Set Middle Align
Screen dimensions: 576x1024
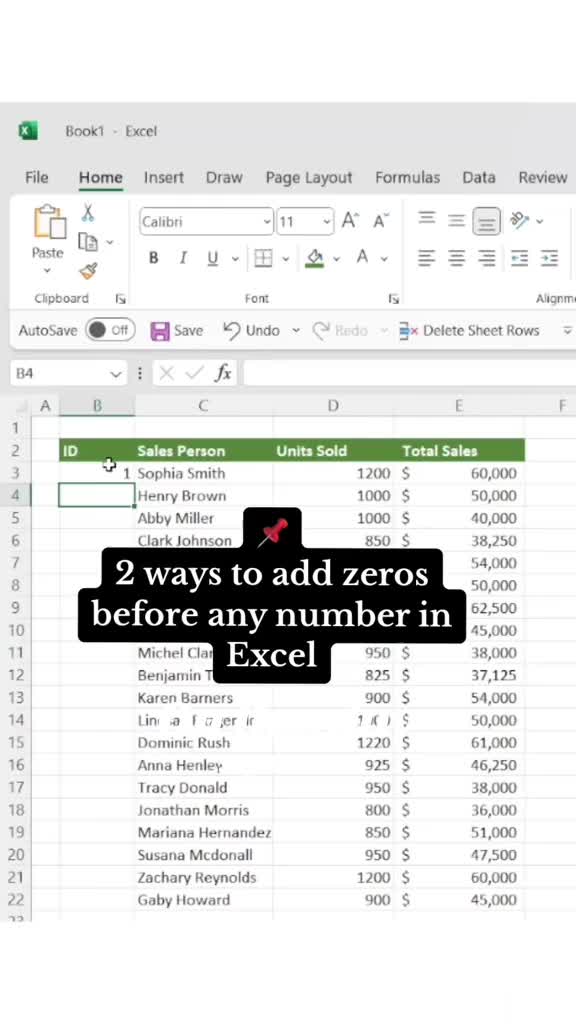point(456,221)
